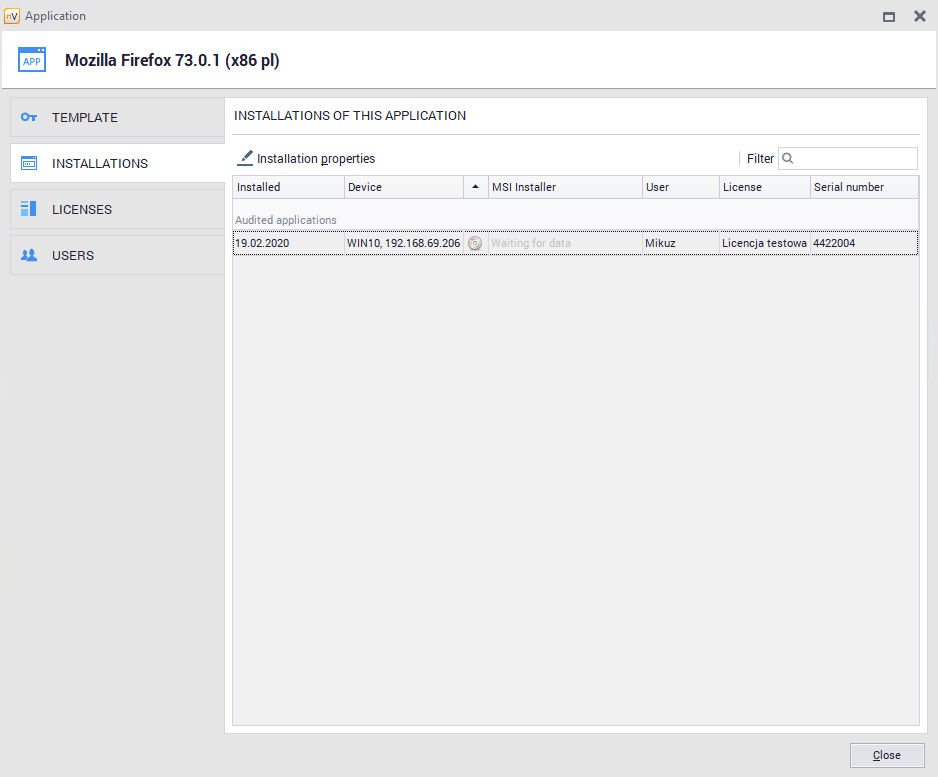Click the Licenses icon in sidebar

pyautogui.click(x=29, y=209)
